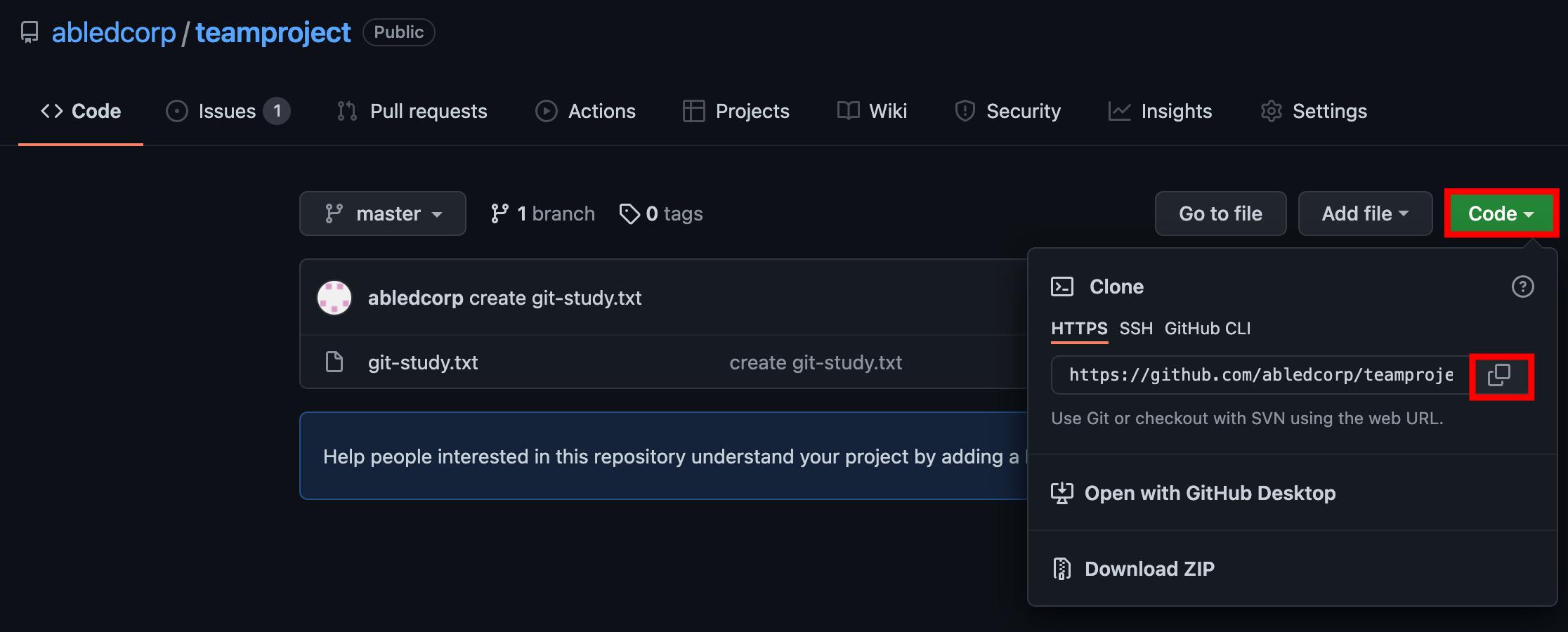Switch to the SSH clone tab
Screen dimensions: 1568x632
click(1136, 329)
